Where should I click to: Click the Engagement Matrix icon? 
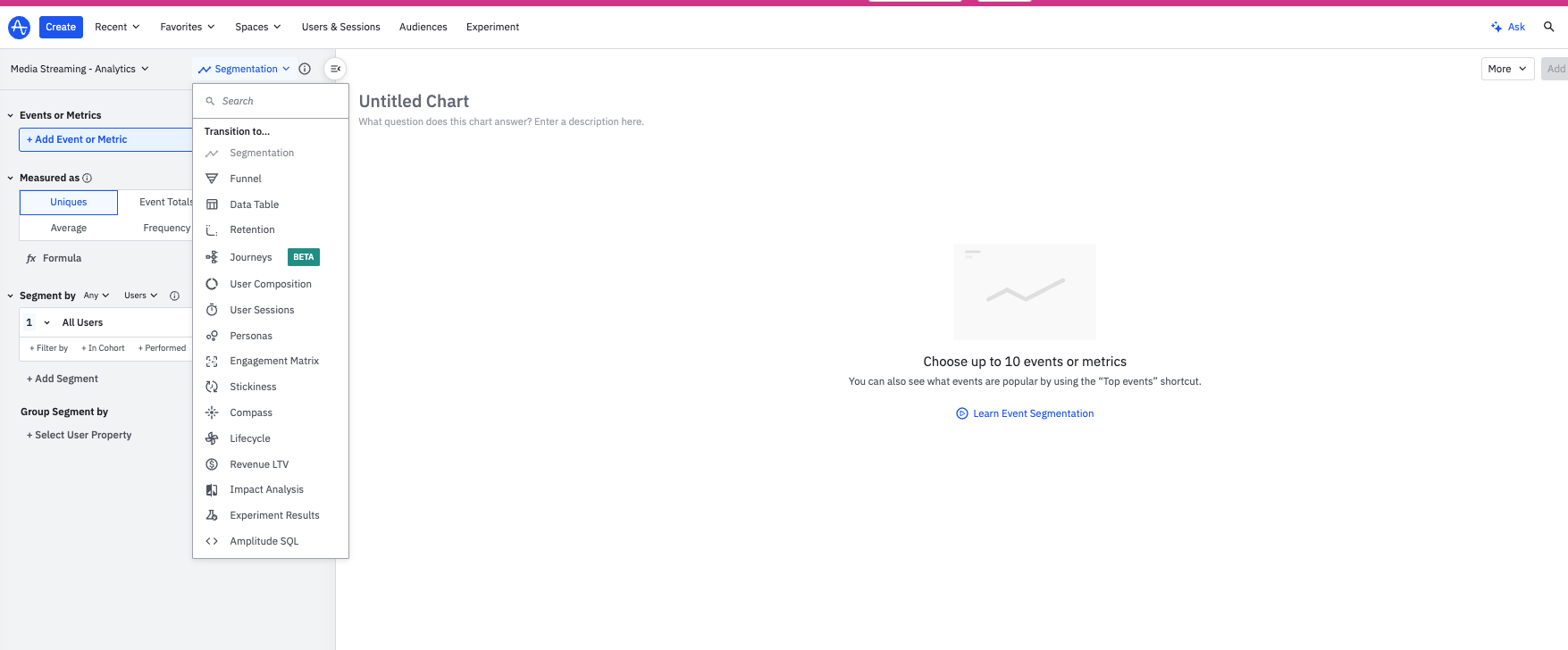pos(212,361)
